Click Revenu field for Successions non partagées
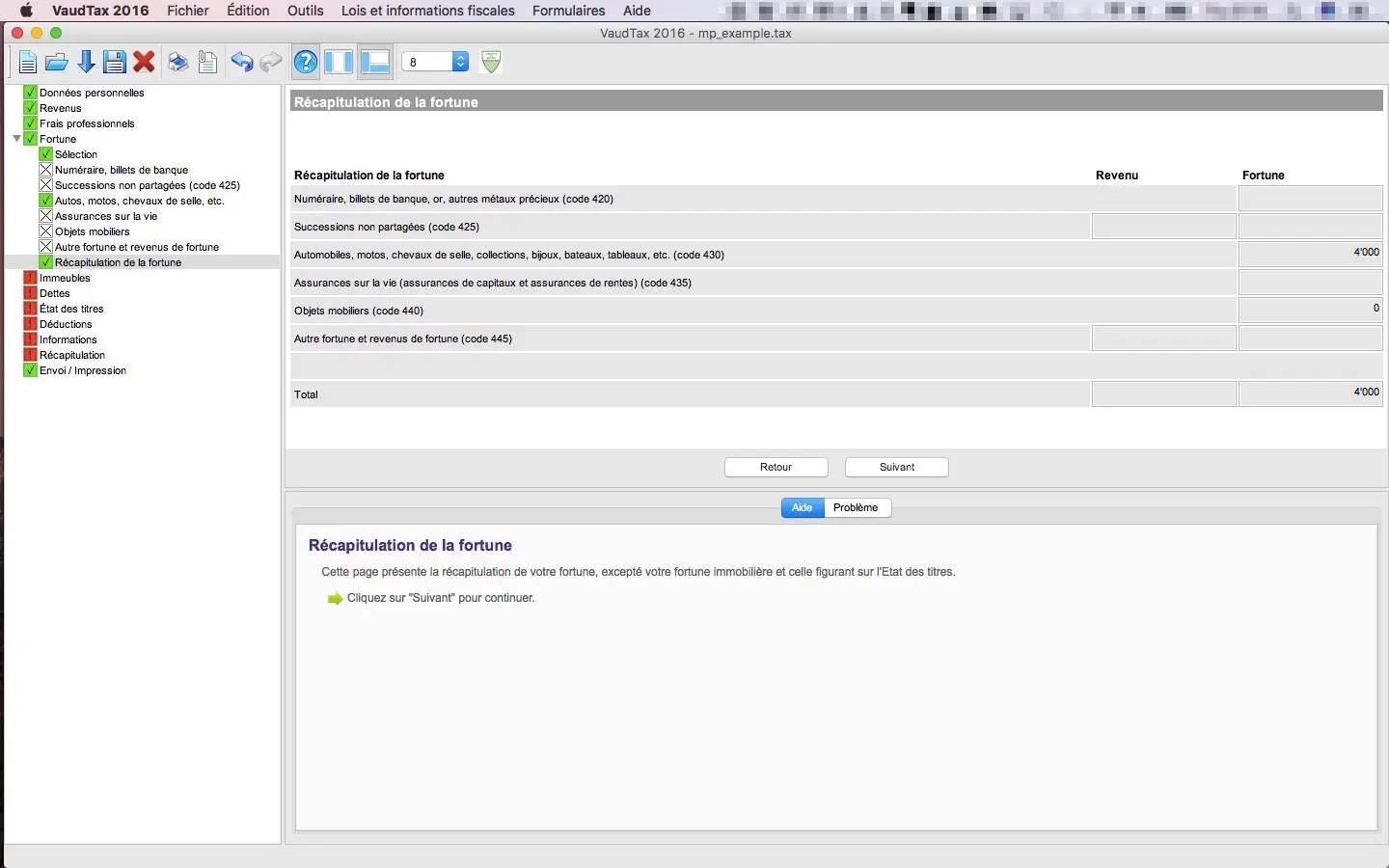1389x868 pixels. pyautogui.click(x=1164, y=227)
